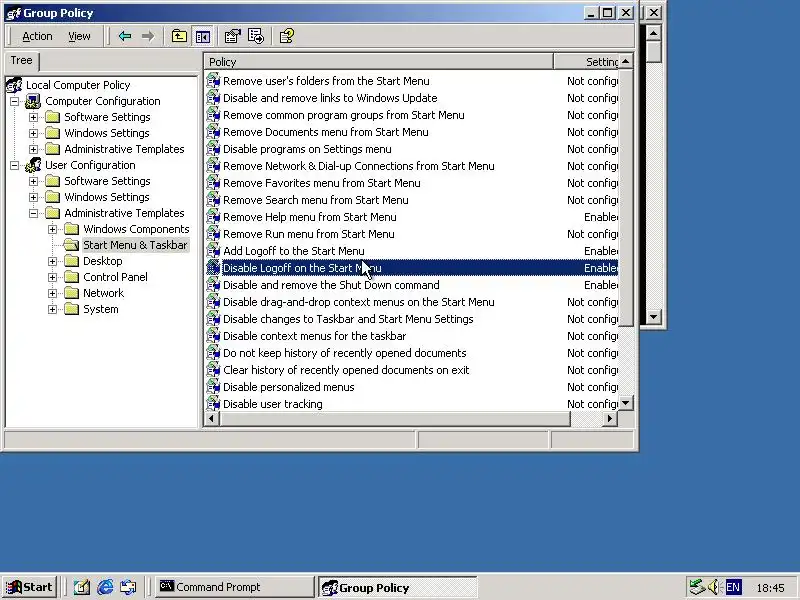Image resolution: width=800 pixels, height=600 pixels.
Task: Click policy icon beside Remove Run menu
Action: coord(213,234)
